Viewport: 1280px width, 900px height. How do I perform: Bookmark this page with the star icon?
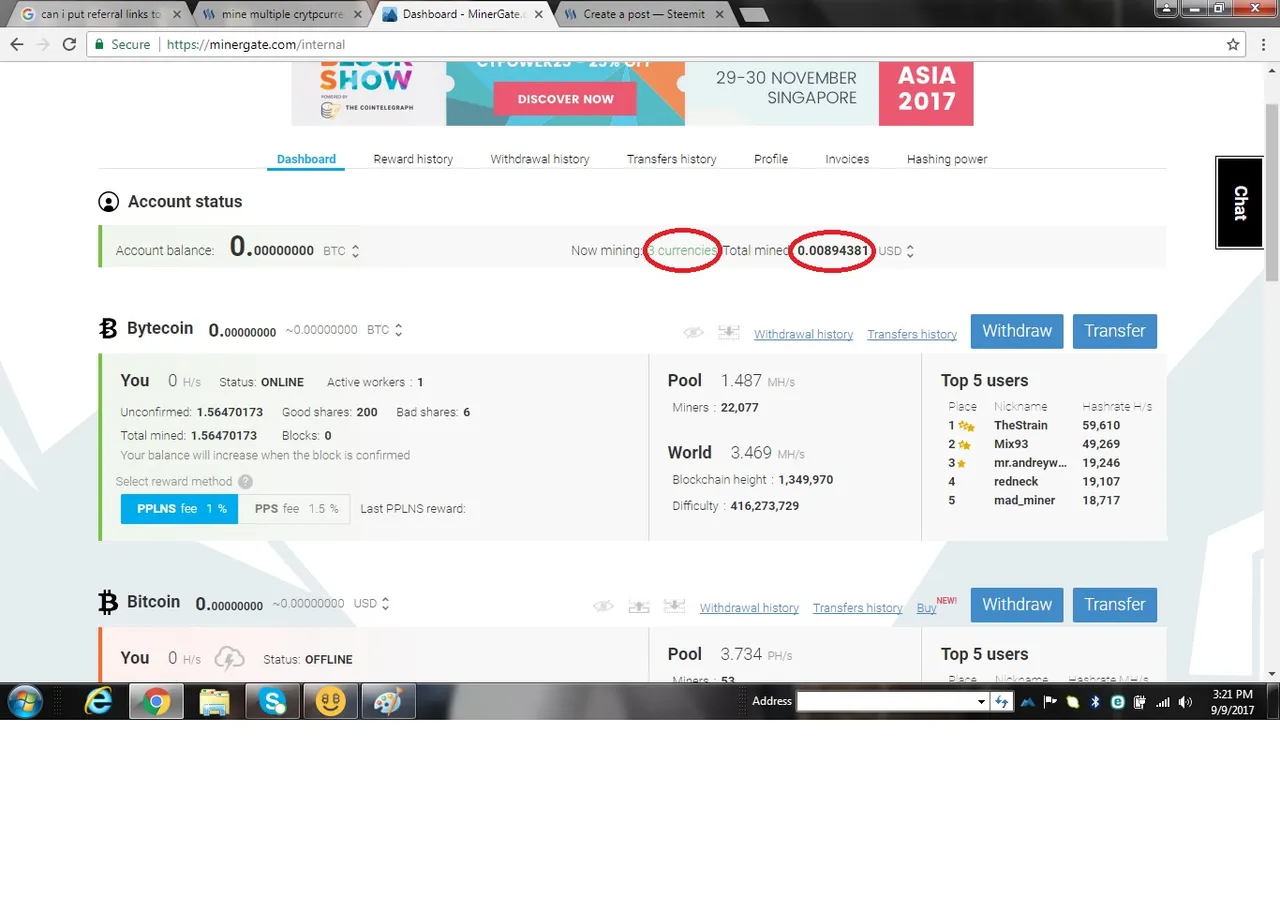point(1233,45)
